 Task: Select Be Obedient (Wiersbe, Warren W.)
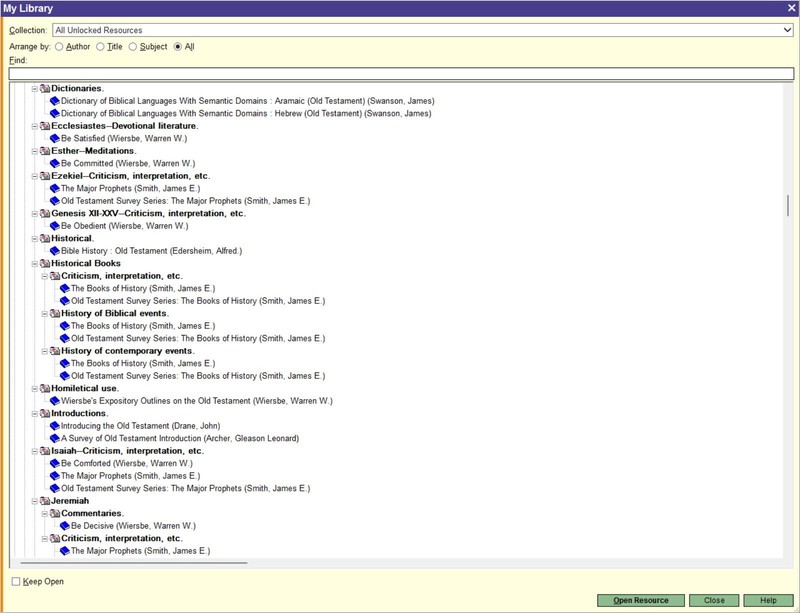(x=124, y=226)
